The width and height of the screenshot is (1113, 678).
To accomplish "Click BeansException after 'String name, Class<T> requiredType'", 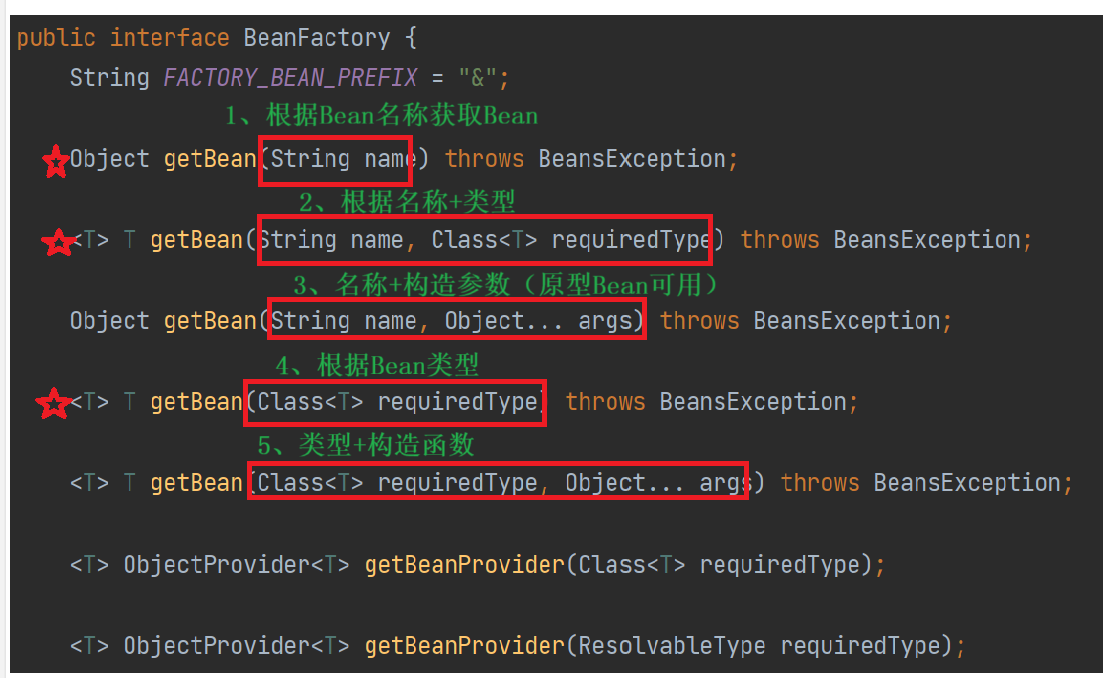I will tap(927, 240).
